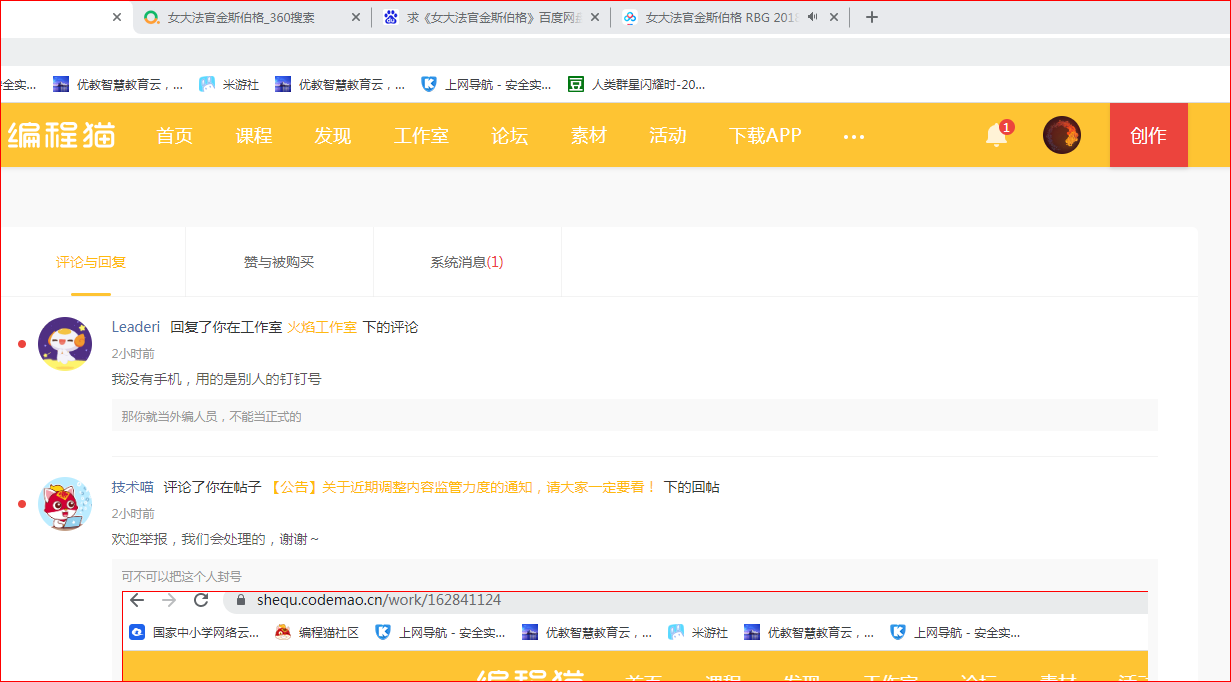Image resolution: width=1231 pixels, height=682 pixels.
Task: Click the notification bell icon
Action: (x=997, y=135)
